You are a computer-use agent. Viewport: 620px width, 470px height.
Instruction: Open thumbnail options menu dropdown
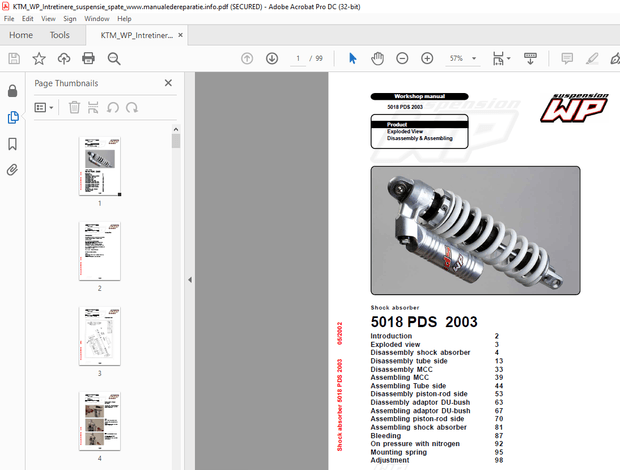[x=44, y=108]
